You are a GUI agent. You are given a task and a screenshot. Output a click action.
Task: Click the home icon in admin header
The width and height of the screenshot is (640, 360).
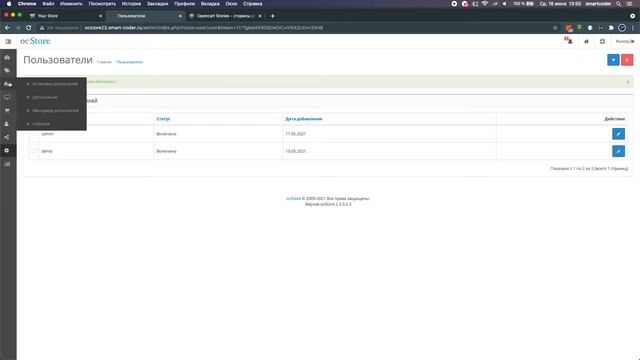(x=587, y=41)
